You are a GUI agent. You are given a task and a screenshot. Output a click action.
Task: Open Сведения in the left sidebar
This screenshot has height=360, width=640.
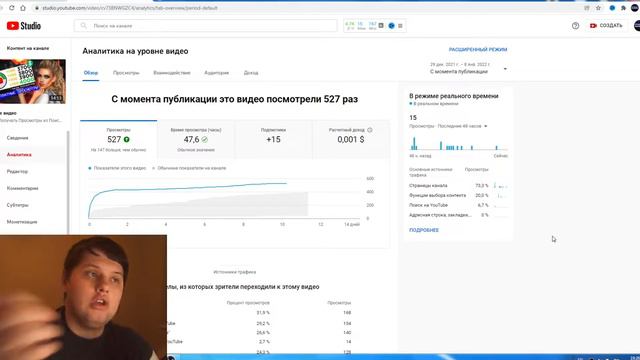18,138
